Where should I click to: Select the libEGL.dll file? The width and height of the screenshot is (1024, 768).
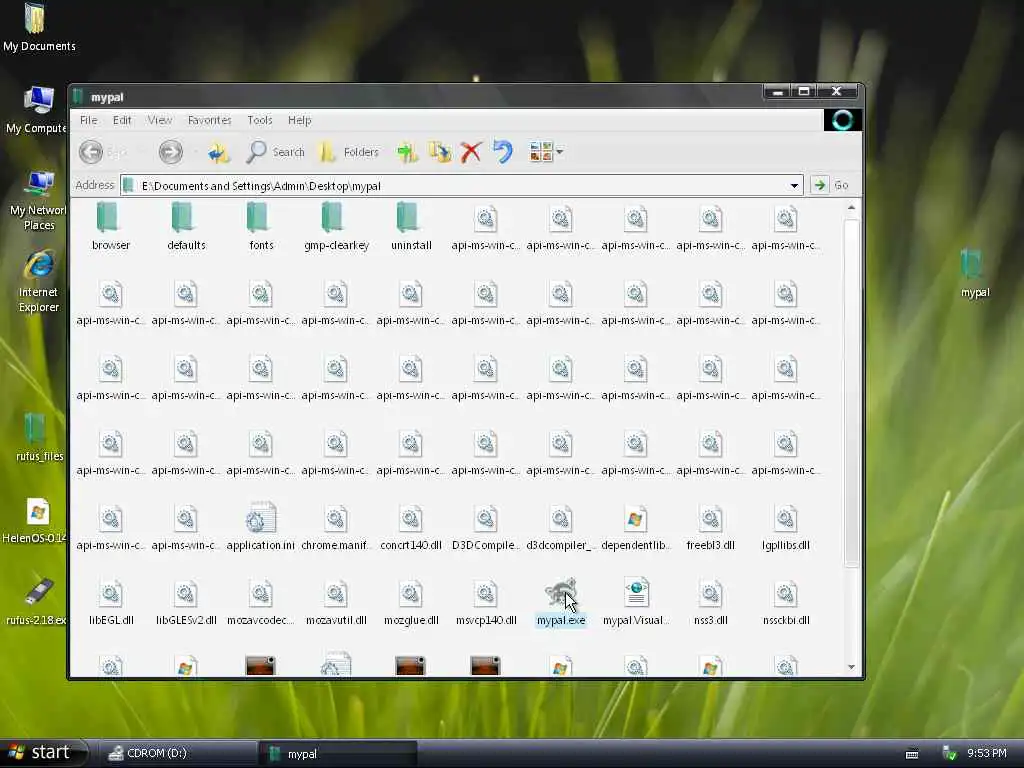111,601
